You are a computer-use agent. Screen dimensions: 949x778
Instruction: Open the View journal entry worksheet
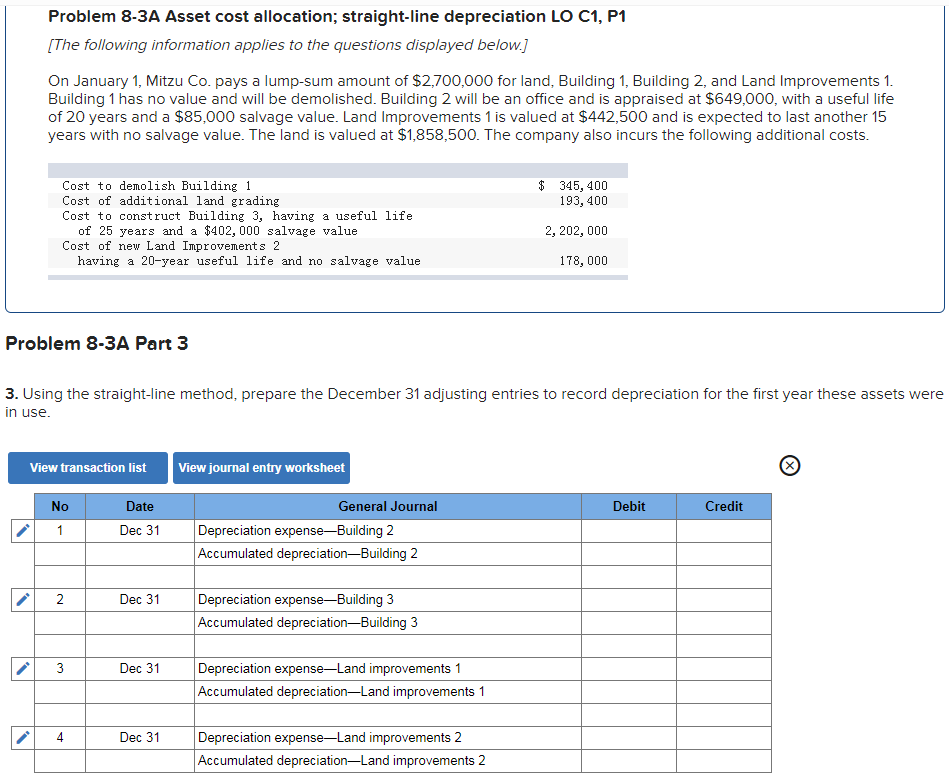click(261, 467)
